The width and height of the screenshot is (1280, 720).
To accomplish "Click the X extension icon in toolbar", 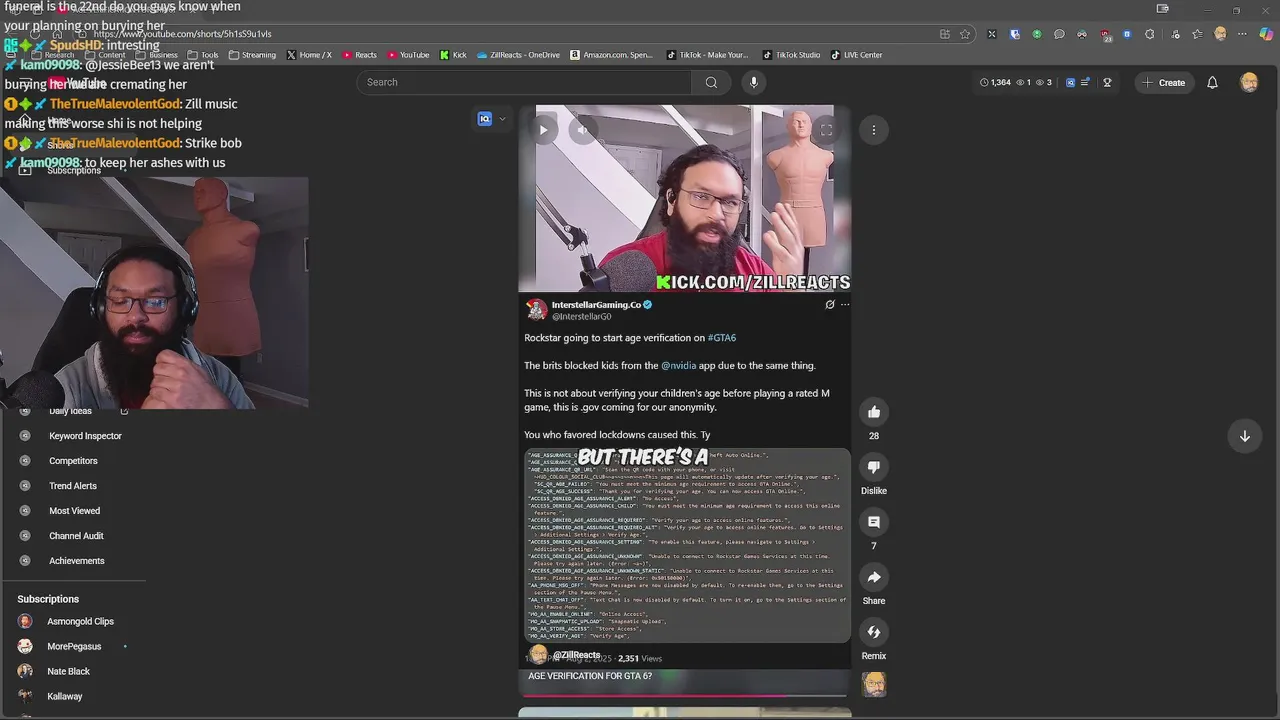I will coord(992,34).
